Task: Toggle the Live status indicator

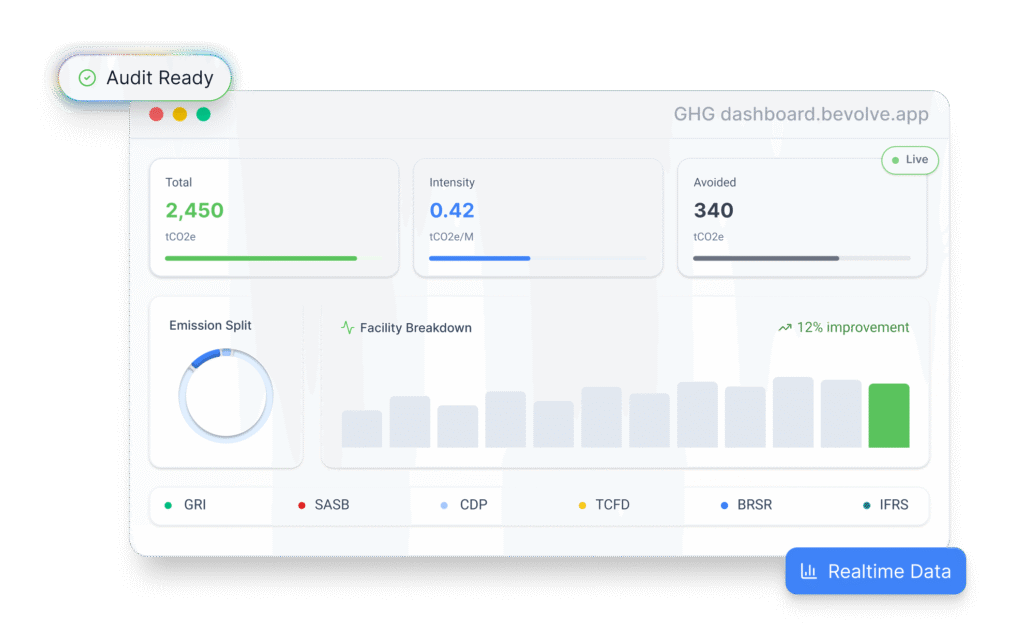Action: (x=909, y=160)
